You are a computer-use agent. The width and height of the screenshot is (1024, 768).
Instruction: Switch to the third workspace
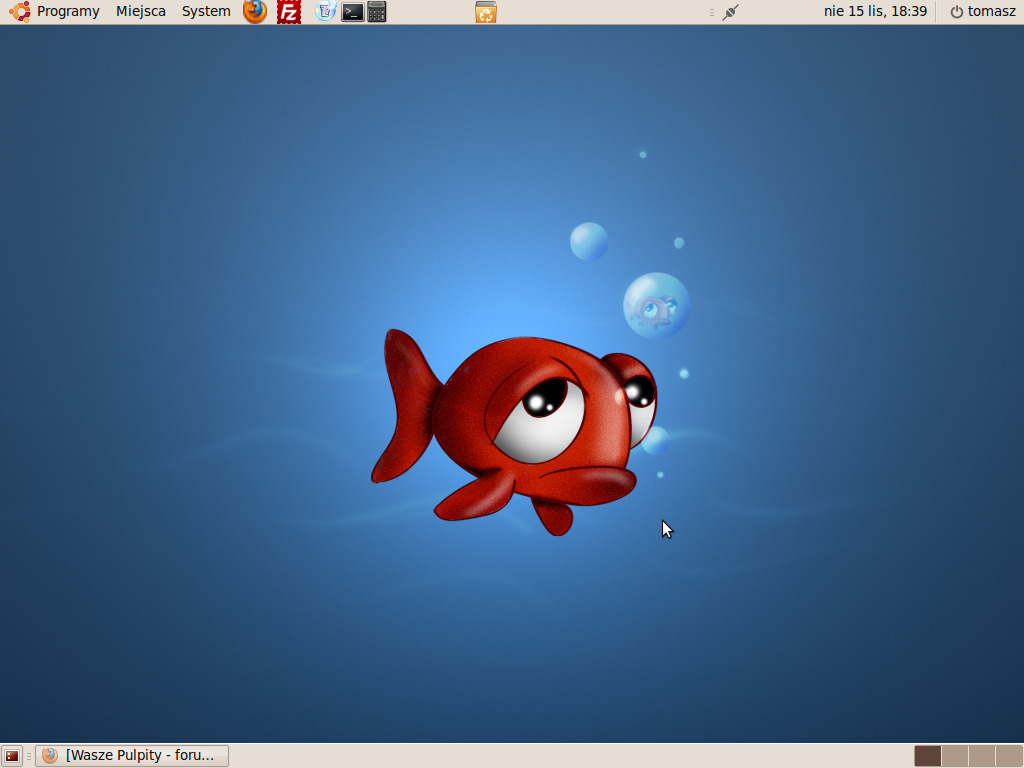[982, 756]
